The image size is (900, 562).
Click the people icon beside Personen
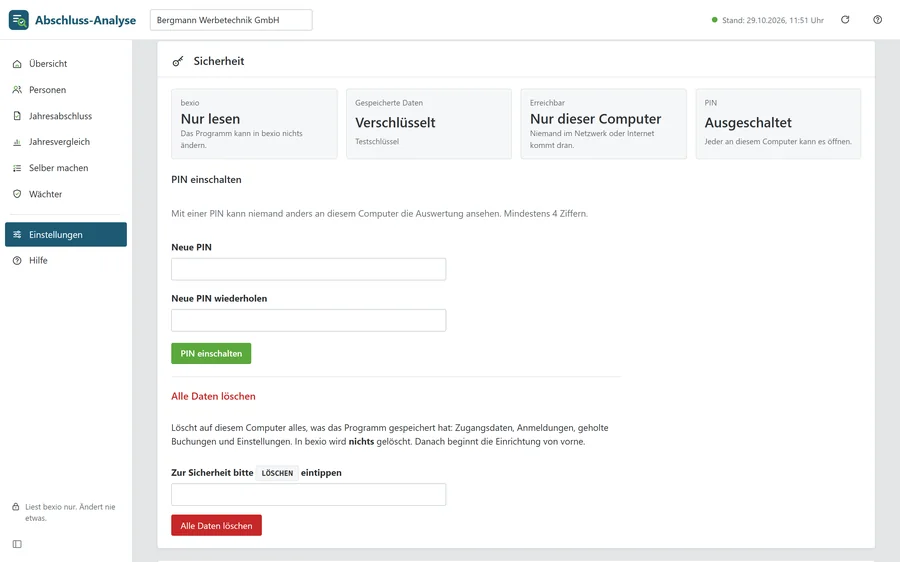point(17,90)
